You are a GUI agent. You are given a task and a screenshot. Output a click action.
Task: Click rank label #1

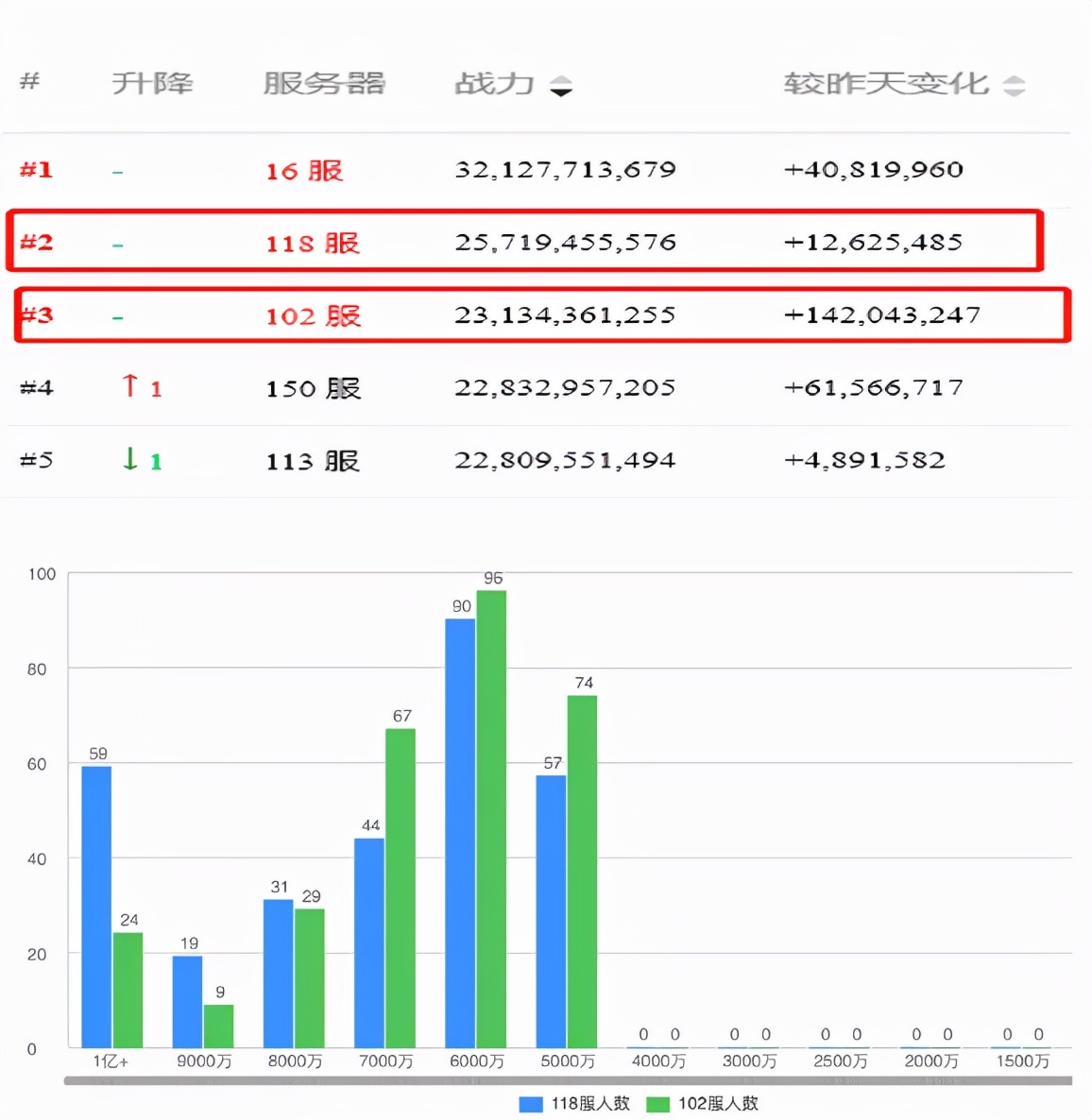(37, 170)
